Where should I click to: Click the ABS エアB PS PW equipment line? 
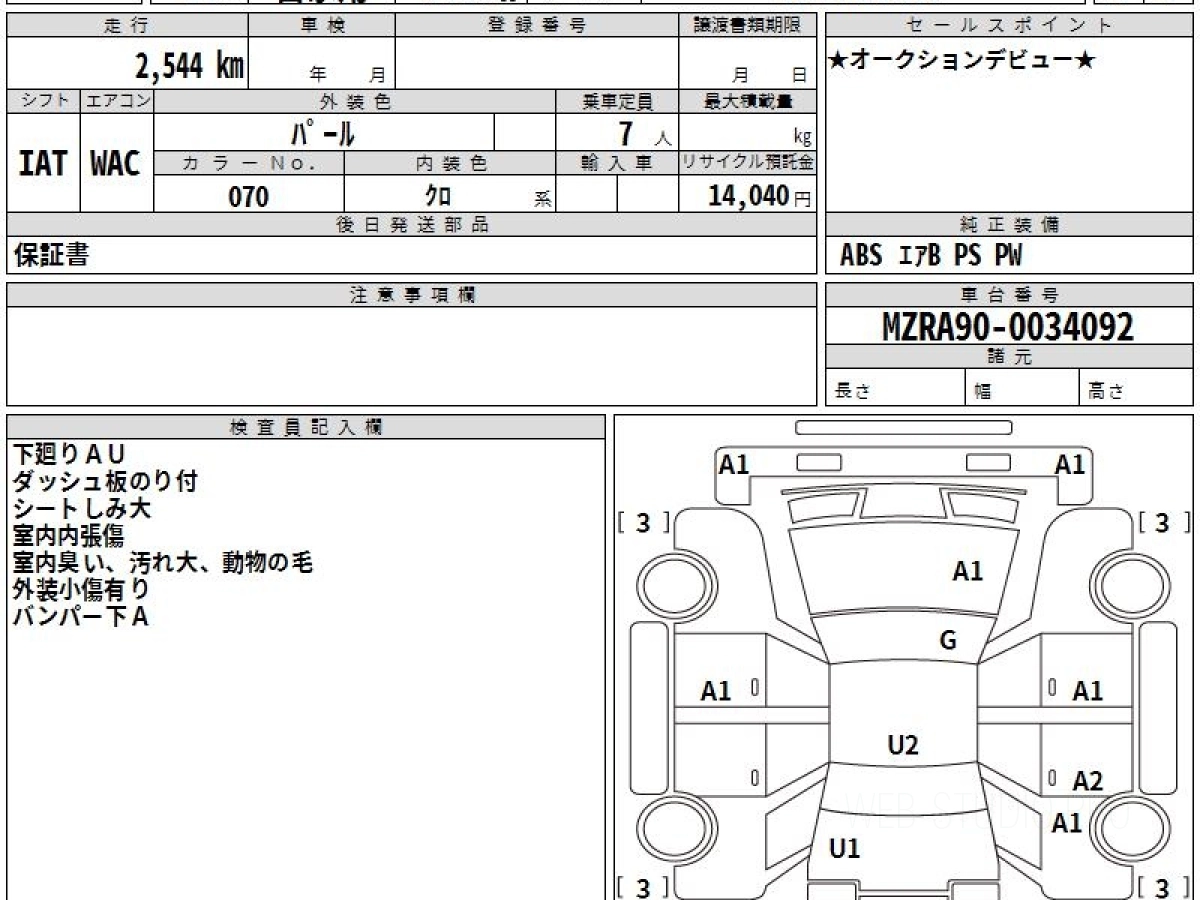click(x=932, y=256)
